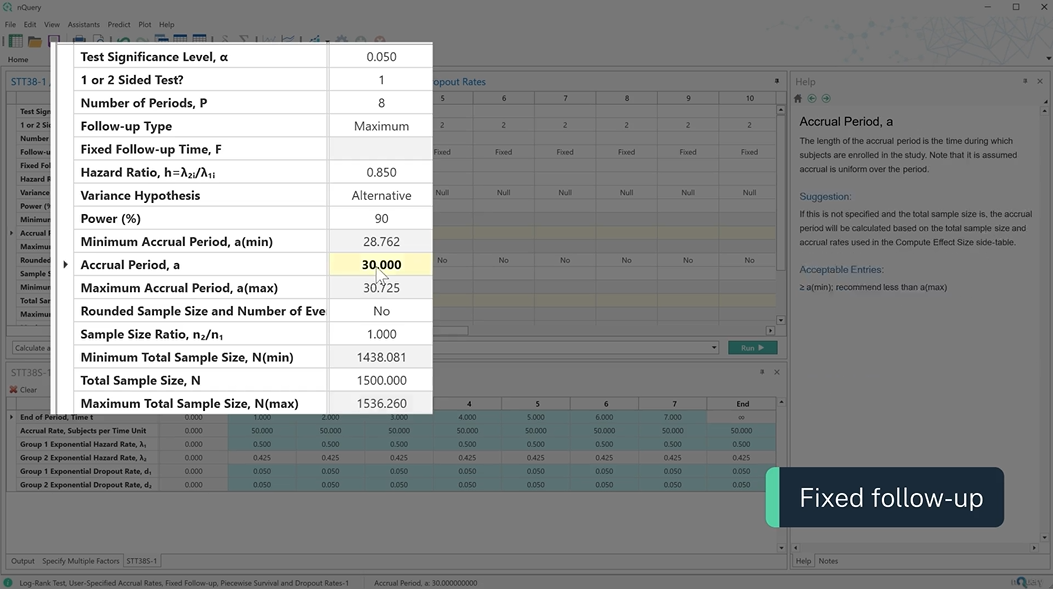Expand the Calculate dropdown arrow beside Run
This screenshot has height=589, width=1053.
(x=716, y=348)
